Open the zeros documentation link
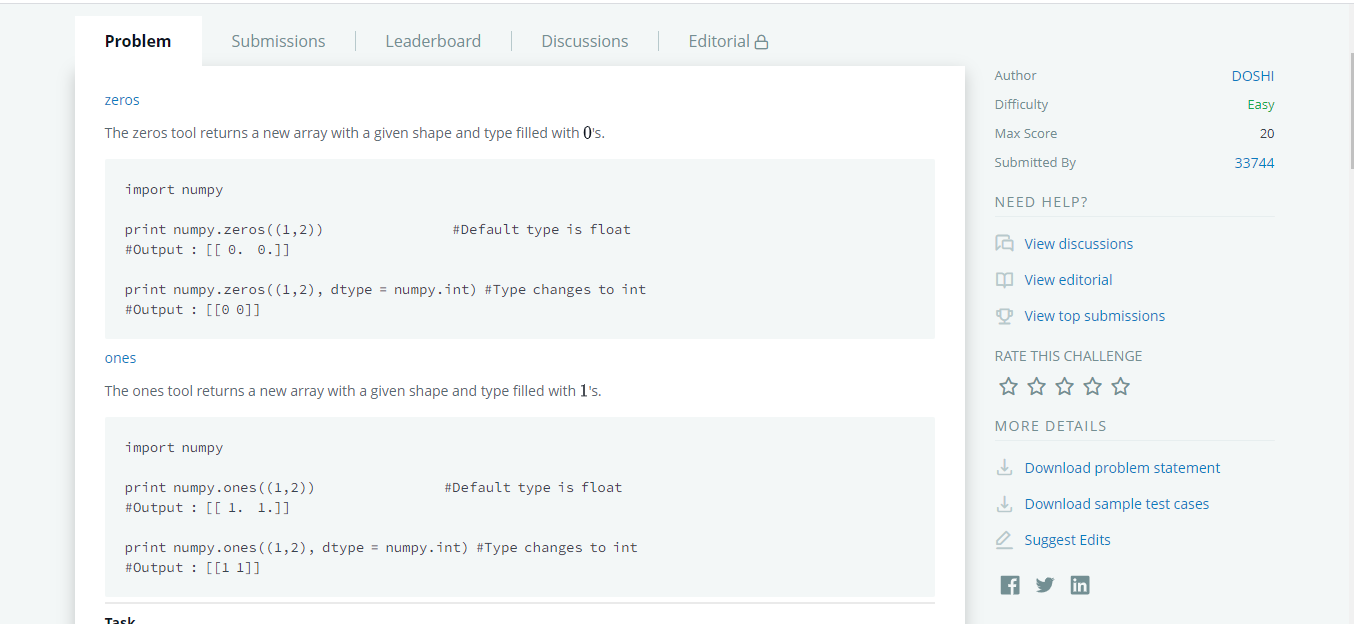Viewport: 1354px width, 624px height. (121, 99)
